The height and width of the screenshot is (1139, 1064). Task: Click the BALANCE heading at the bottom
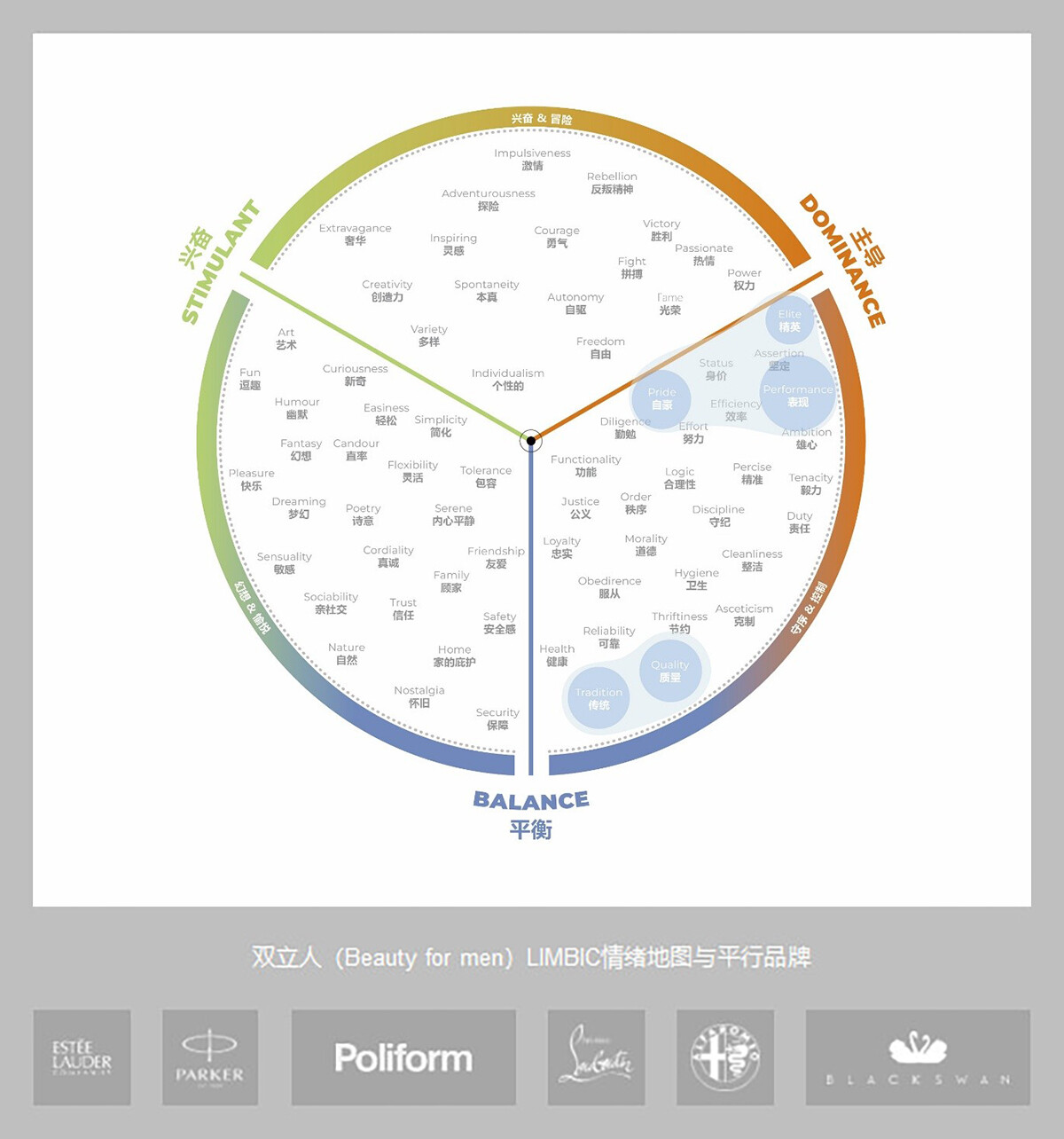coord(530,800)
